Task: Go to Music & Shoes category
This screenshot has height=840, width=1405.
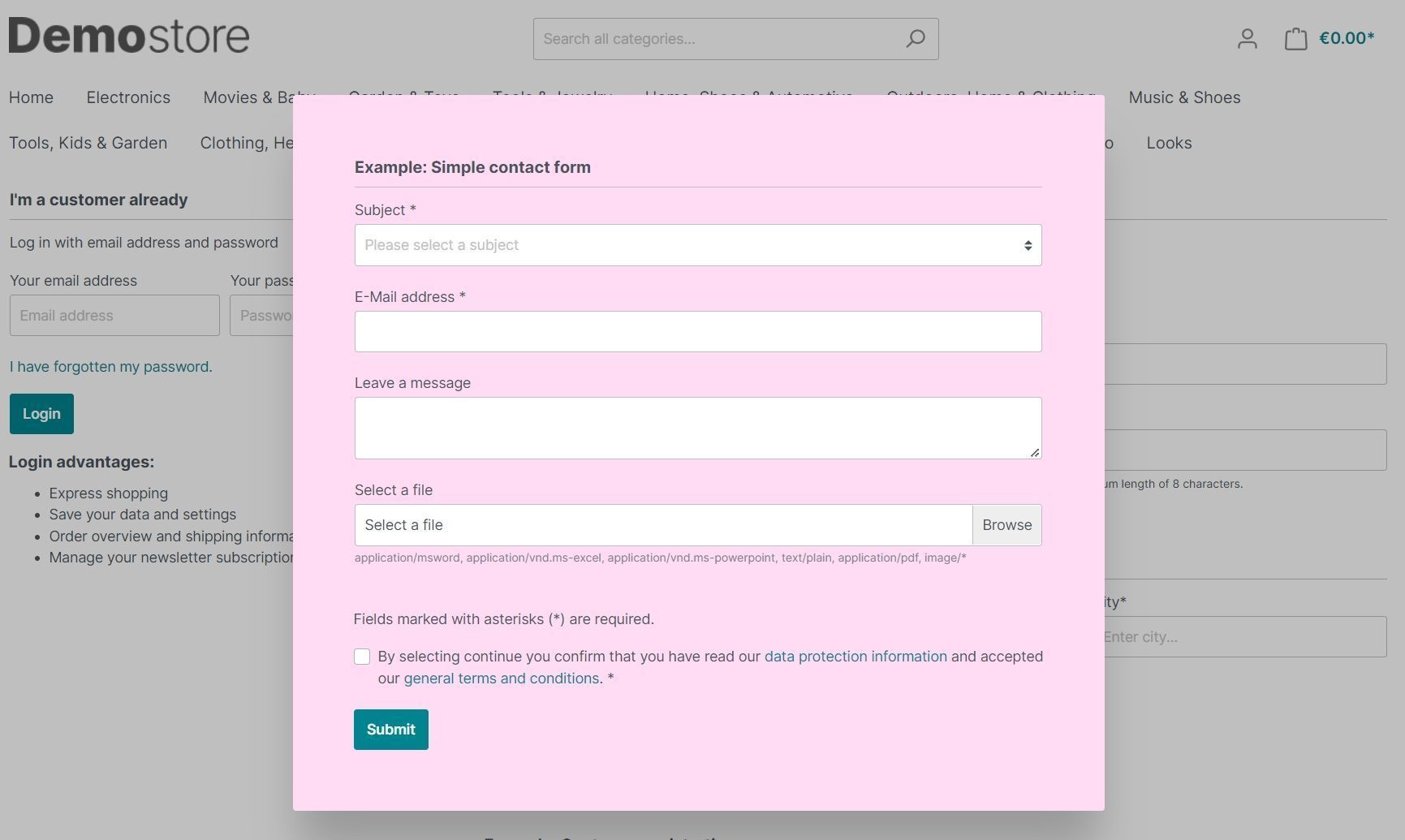Action: 1184,97
